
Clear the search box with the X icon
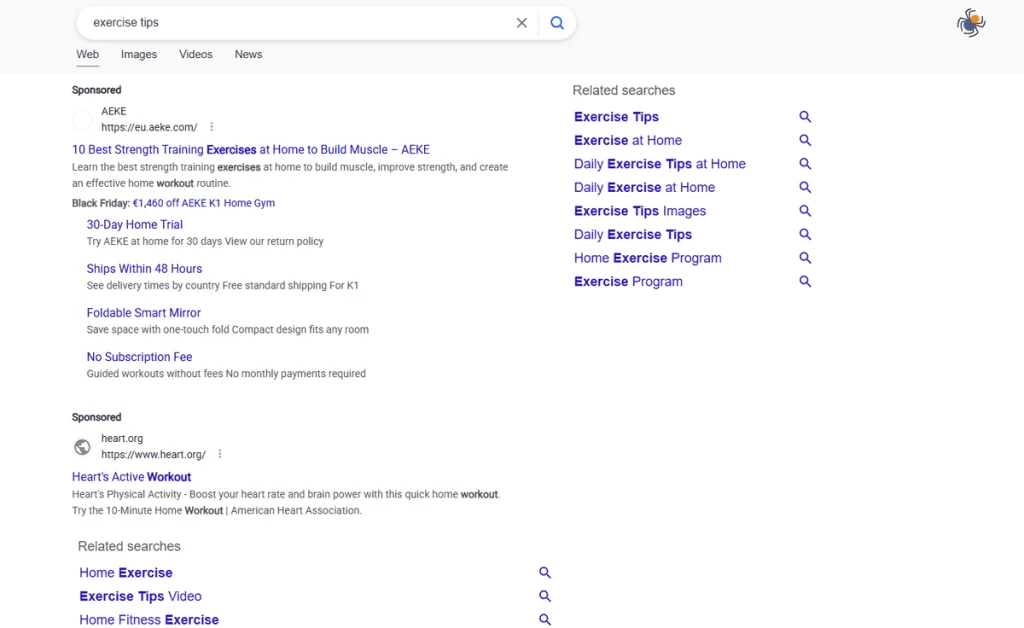pyautogui.click(x=521, y=23)
